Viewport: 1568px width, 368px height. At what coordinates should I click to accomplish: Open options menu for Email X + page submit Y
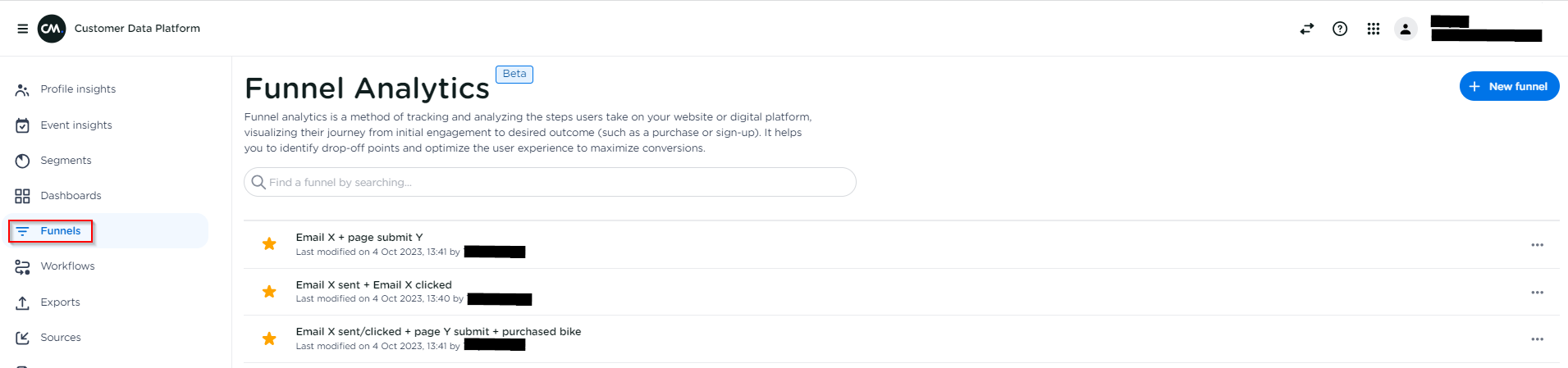coord(1537,245)
